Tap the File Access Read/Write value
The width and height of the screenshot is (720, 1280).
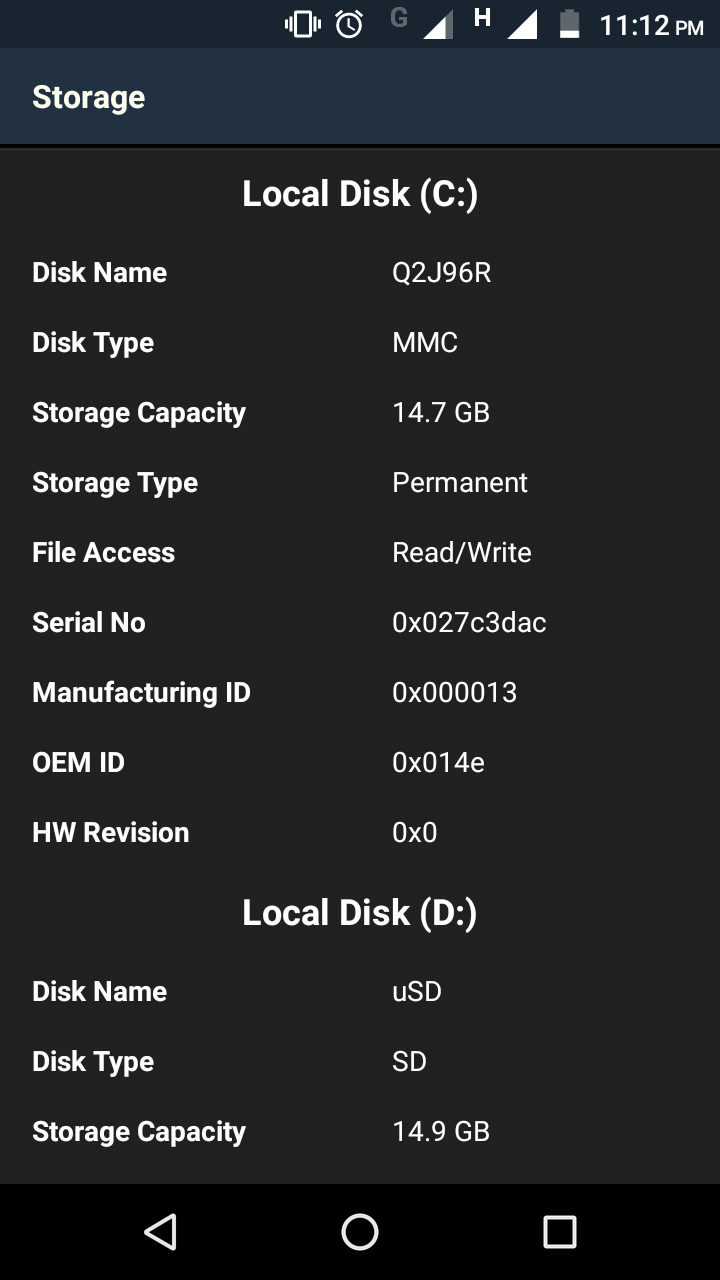click(462, 553)
